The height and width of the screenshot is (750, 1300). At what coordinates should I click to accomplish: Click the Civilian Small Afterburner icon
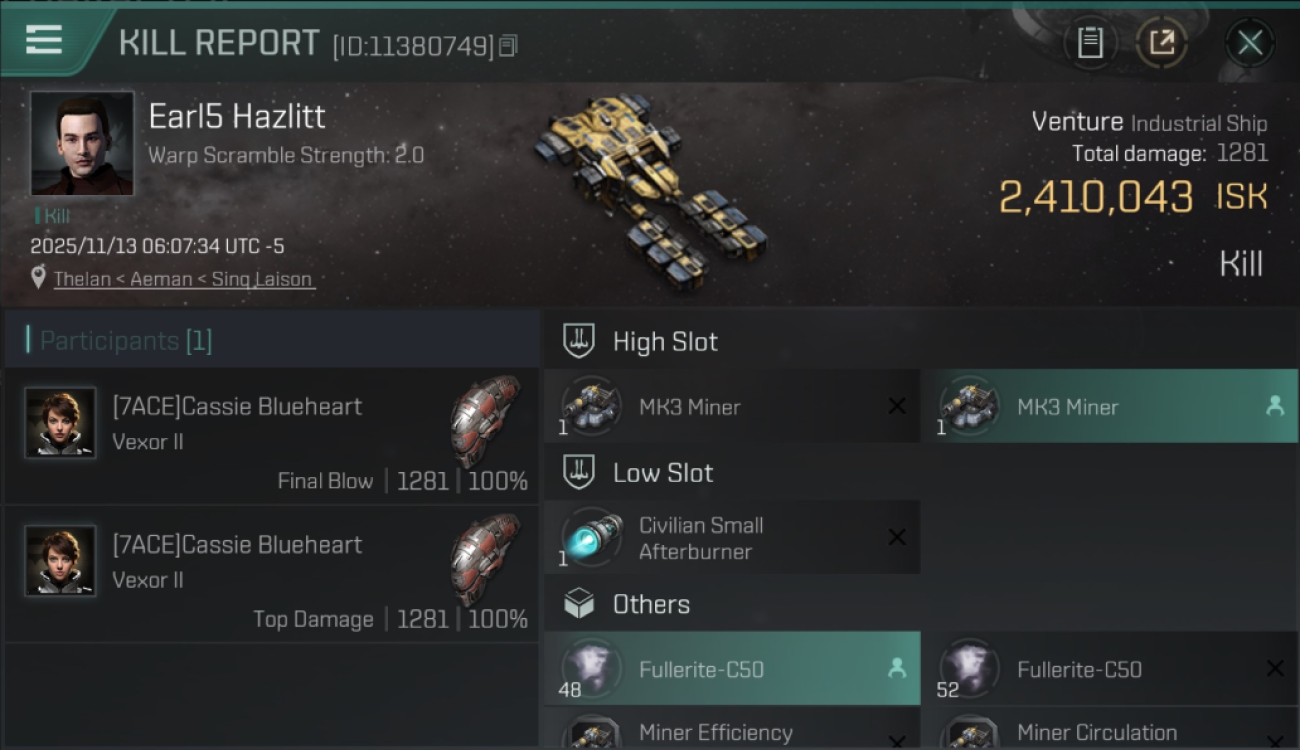[591, 537]
